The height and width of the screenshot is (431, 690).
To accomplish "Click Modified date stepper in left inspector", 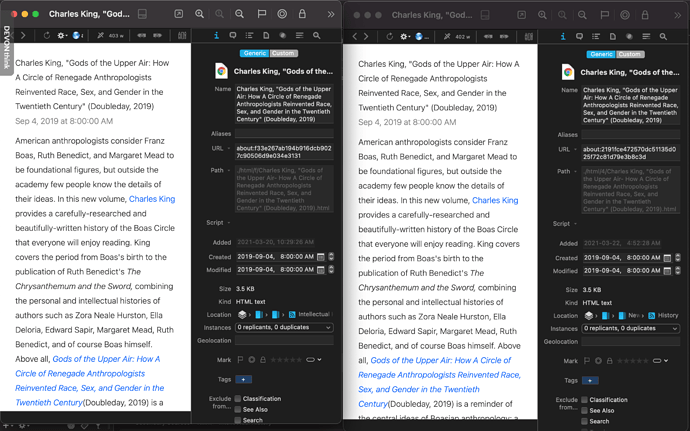I will click(x=331, y=269).
